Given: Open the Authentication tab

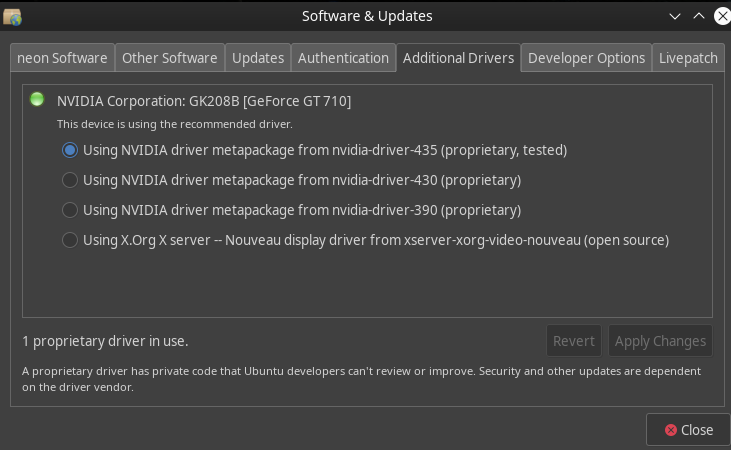Looking at the screenshot, I should coord(343,58).
